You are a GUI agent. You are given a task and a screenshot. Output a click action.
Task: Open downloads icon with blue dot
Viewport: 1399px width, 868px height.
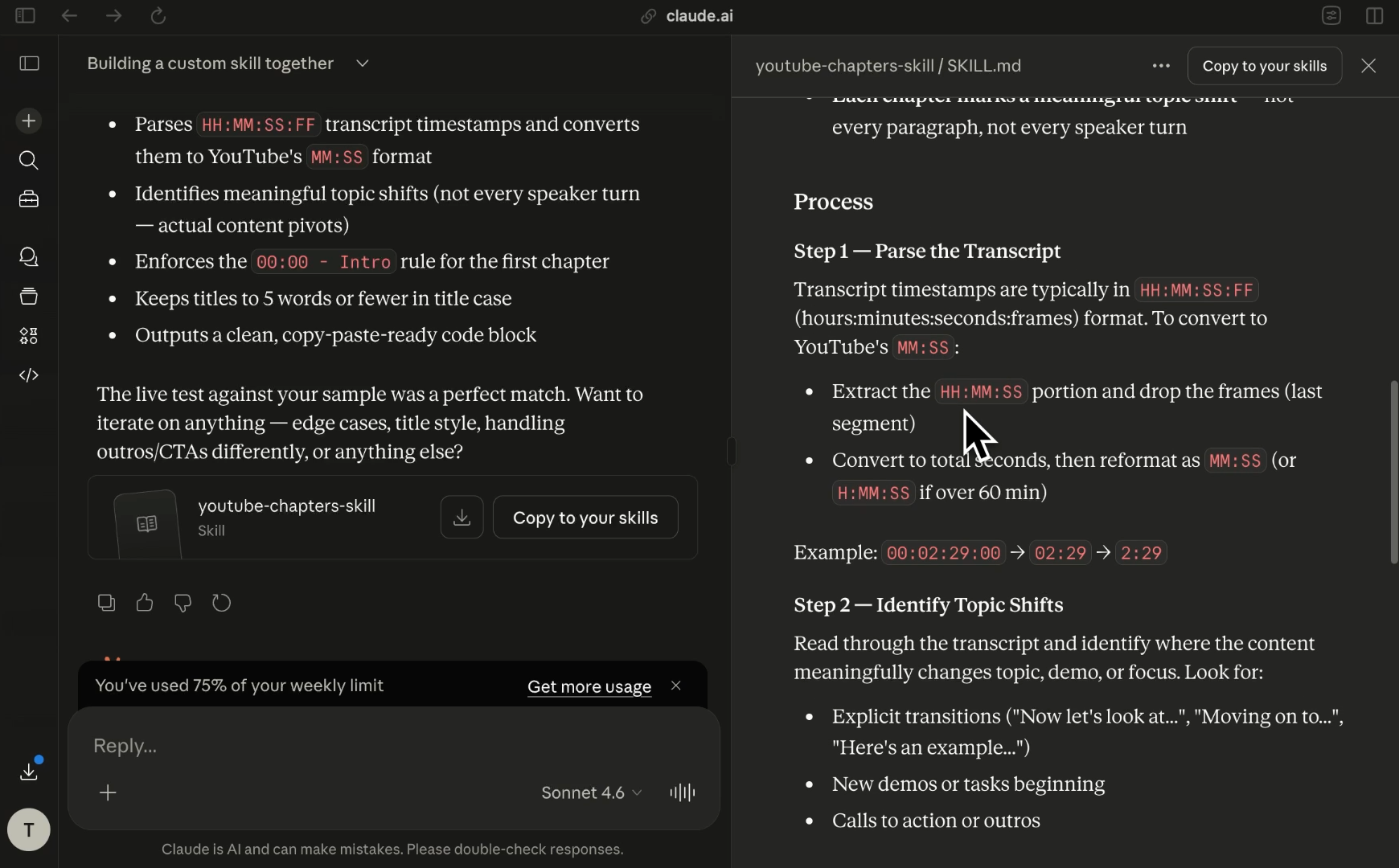[29, 771]
